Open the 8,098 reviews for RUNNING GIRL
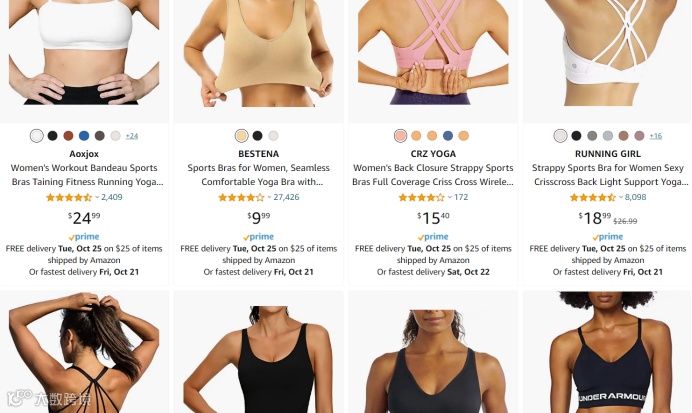The height and width of the screenshot is (413, 692). pyautogui.click(x=636, y=197)
